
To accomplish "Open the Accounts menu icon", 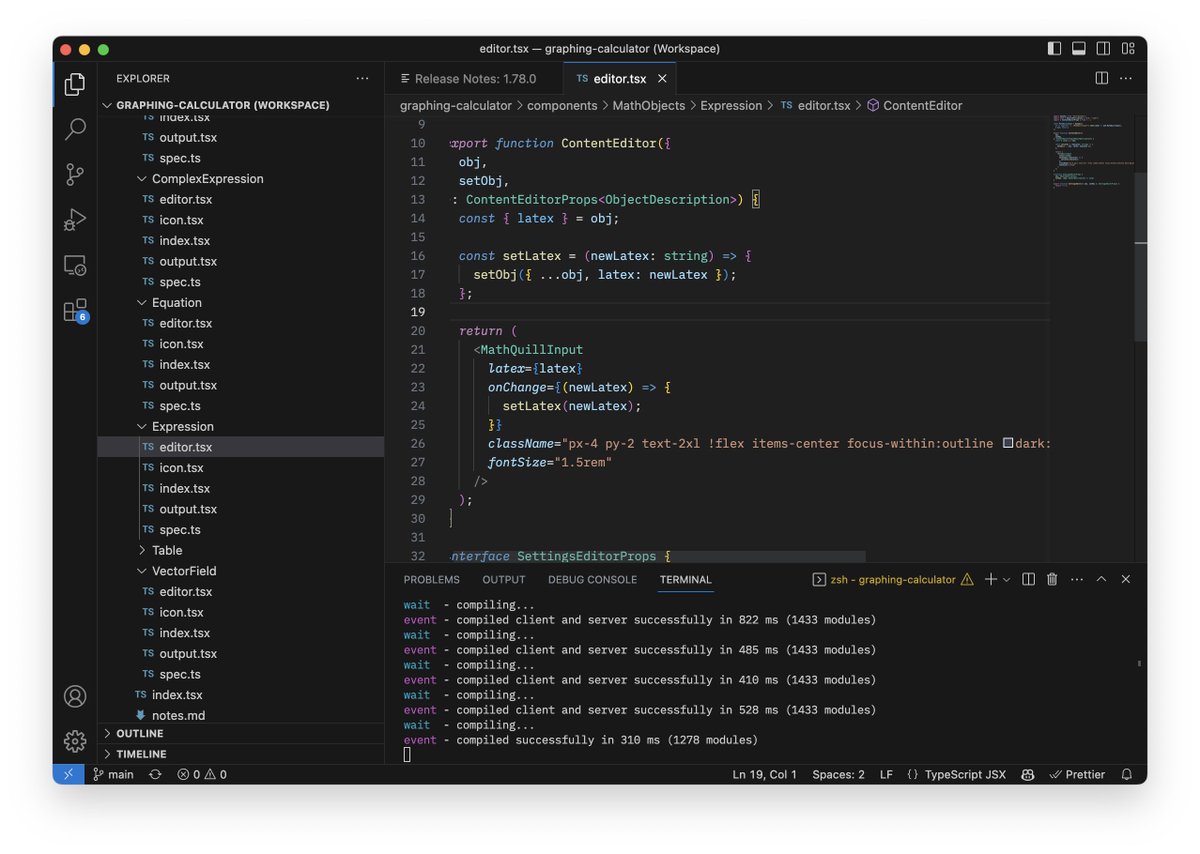I will coord(75,696).
